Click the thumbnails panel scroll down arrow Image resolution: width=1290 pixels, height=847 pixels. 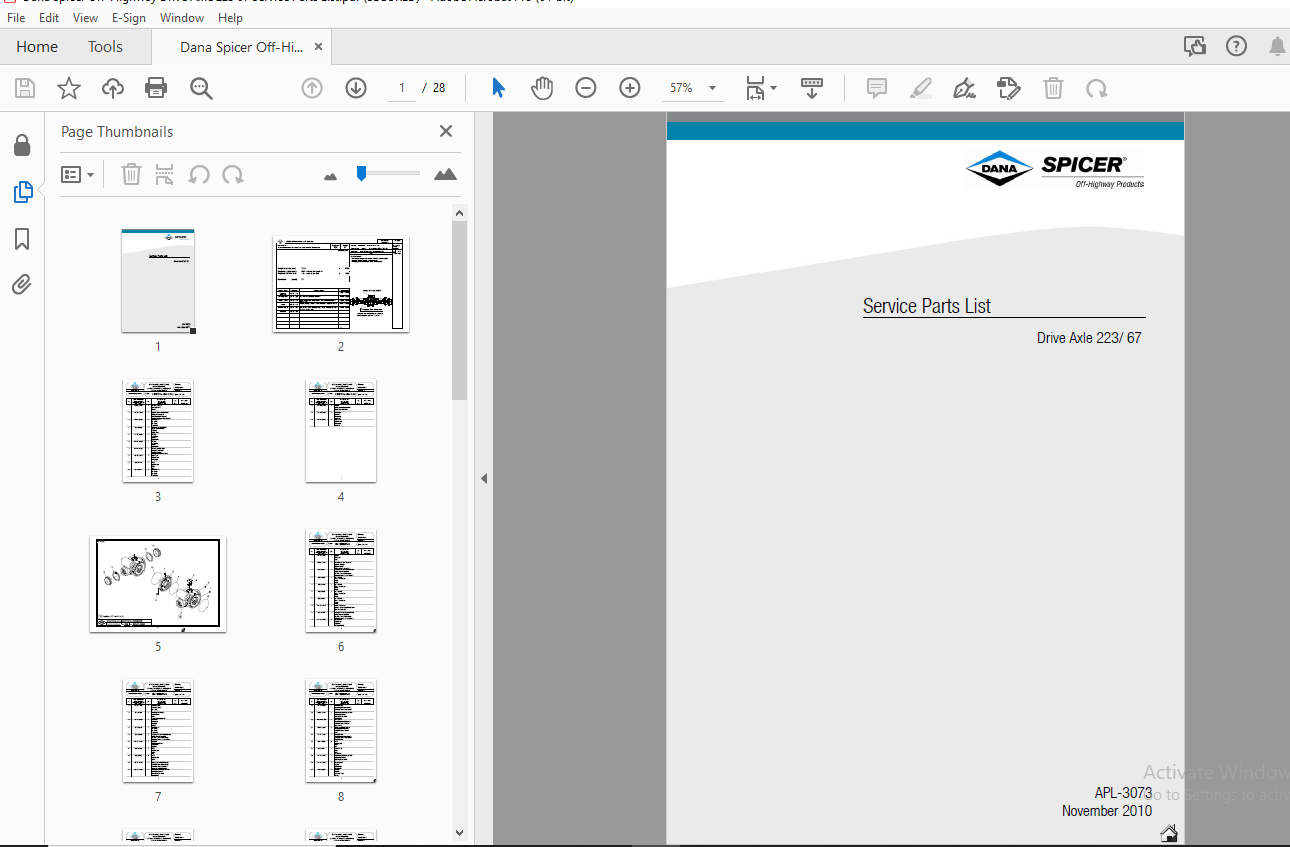459,832
